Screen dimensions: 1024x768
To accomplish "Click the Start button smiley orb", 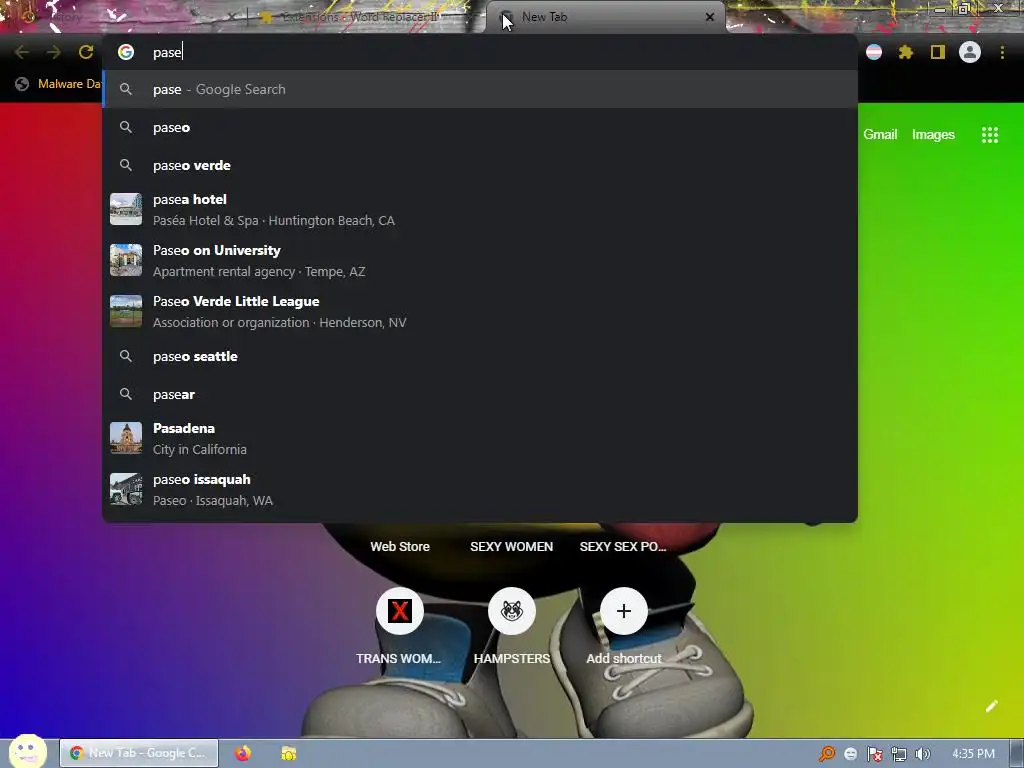I will click(x=27, y=751).
